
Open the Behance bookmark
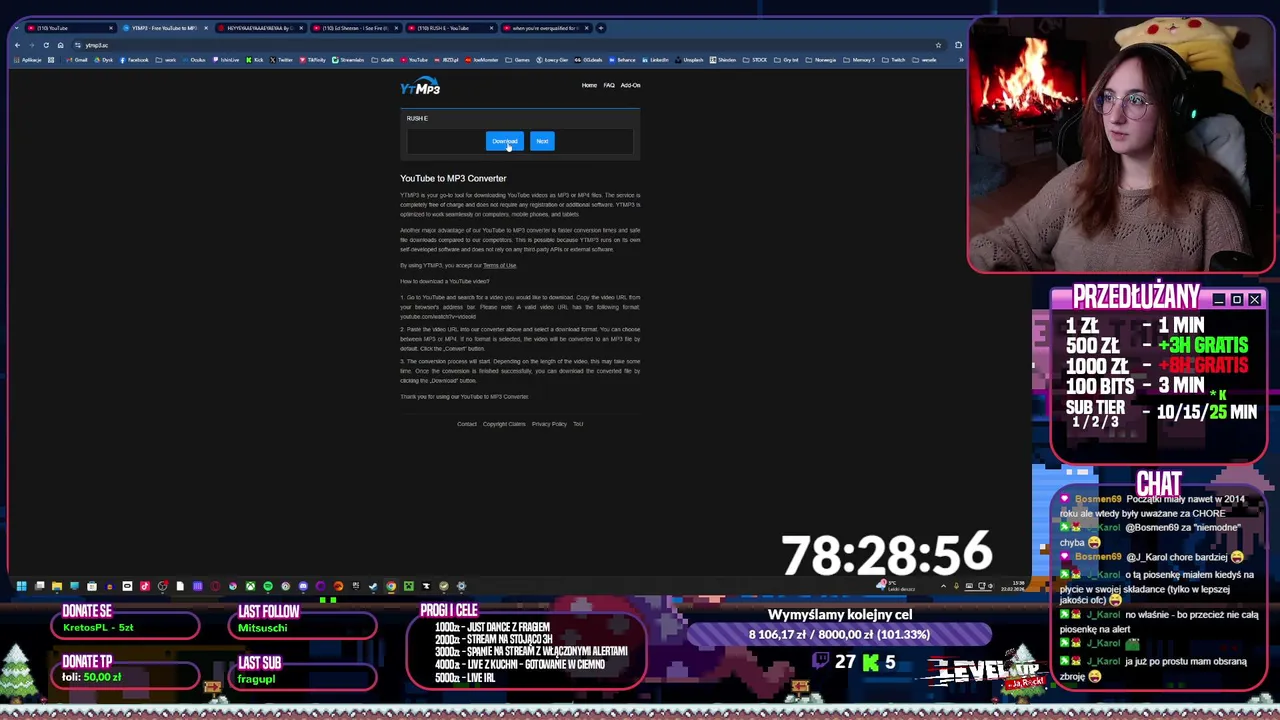click(x=622, y=60)
